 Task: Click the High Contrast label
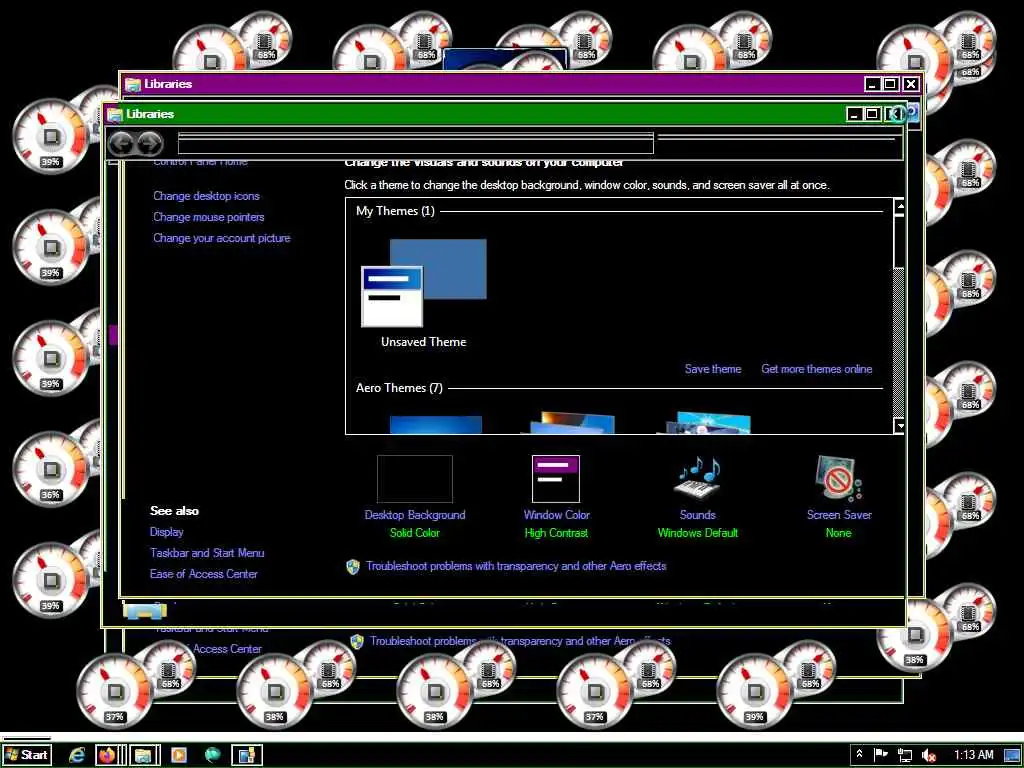click(556, 533)
